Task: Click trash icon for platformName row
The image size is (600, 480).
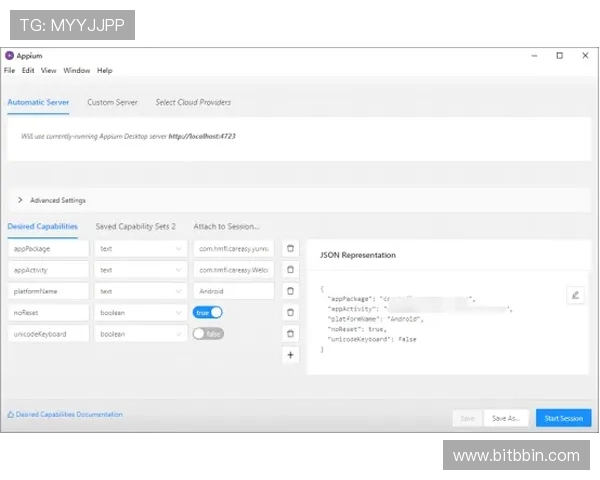Action: tap(290, 291)
